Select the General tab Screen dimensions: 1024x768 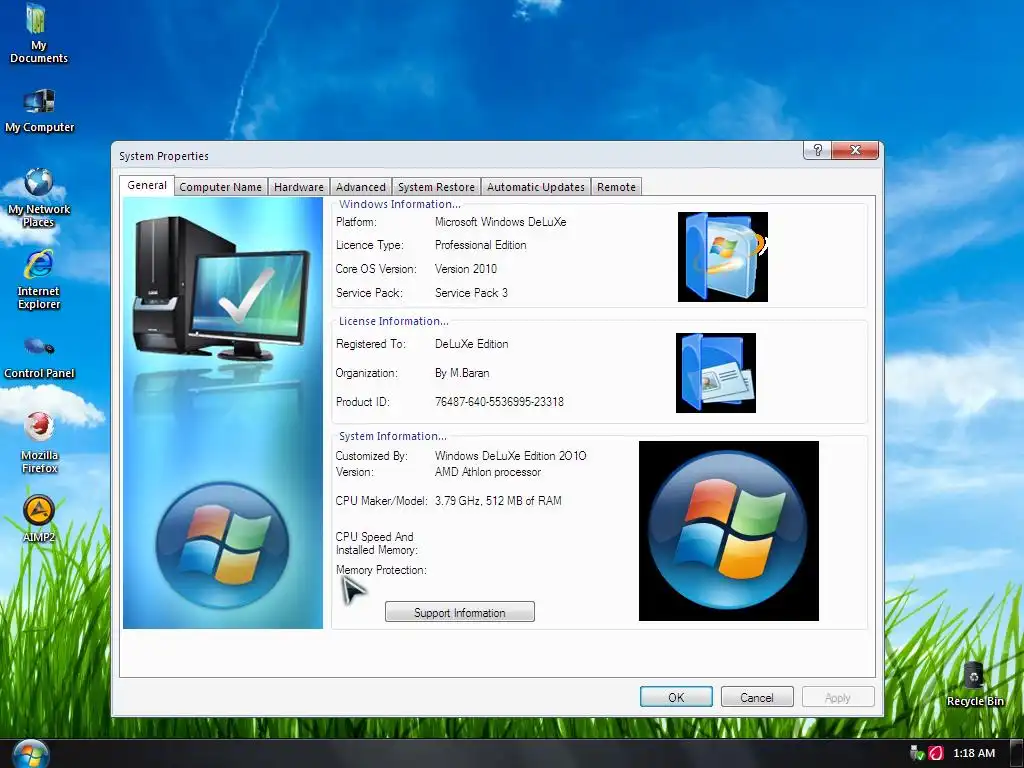[147, 185]
